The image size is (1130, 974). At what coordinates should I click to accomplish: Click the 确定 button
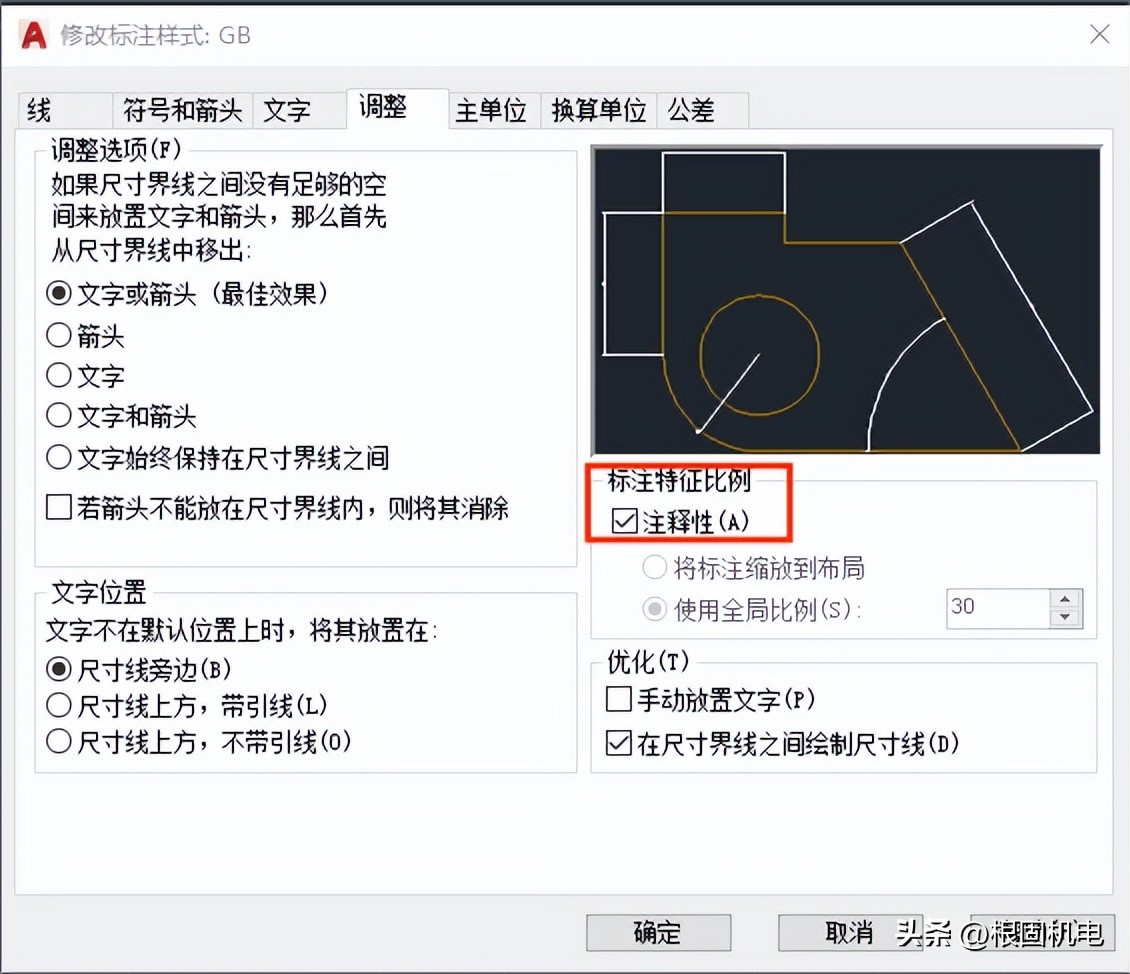[x=658, y=932]
